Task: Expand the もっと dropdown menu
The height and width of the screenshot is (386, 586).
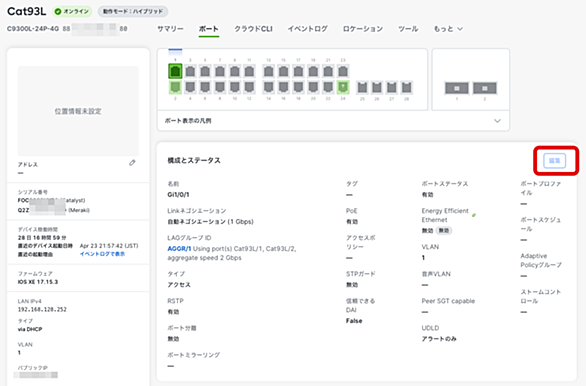Action: pyautogui.click(x=448, y=29)
